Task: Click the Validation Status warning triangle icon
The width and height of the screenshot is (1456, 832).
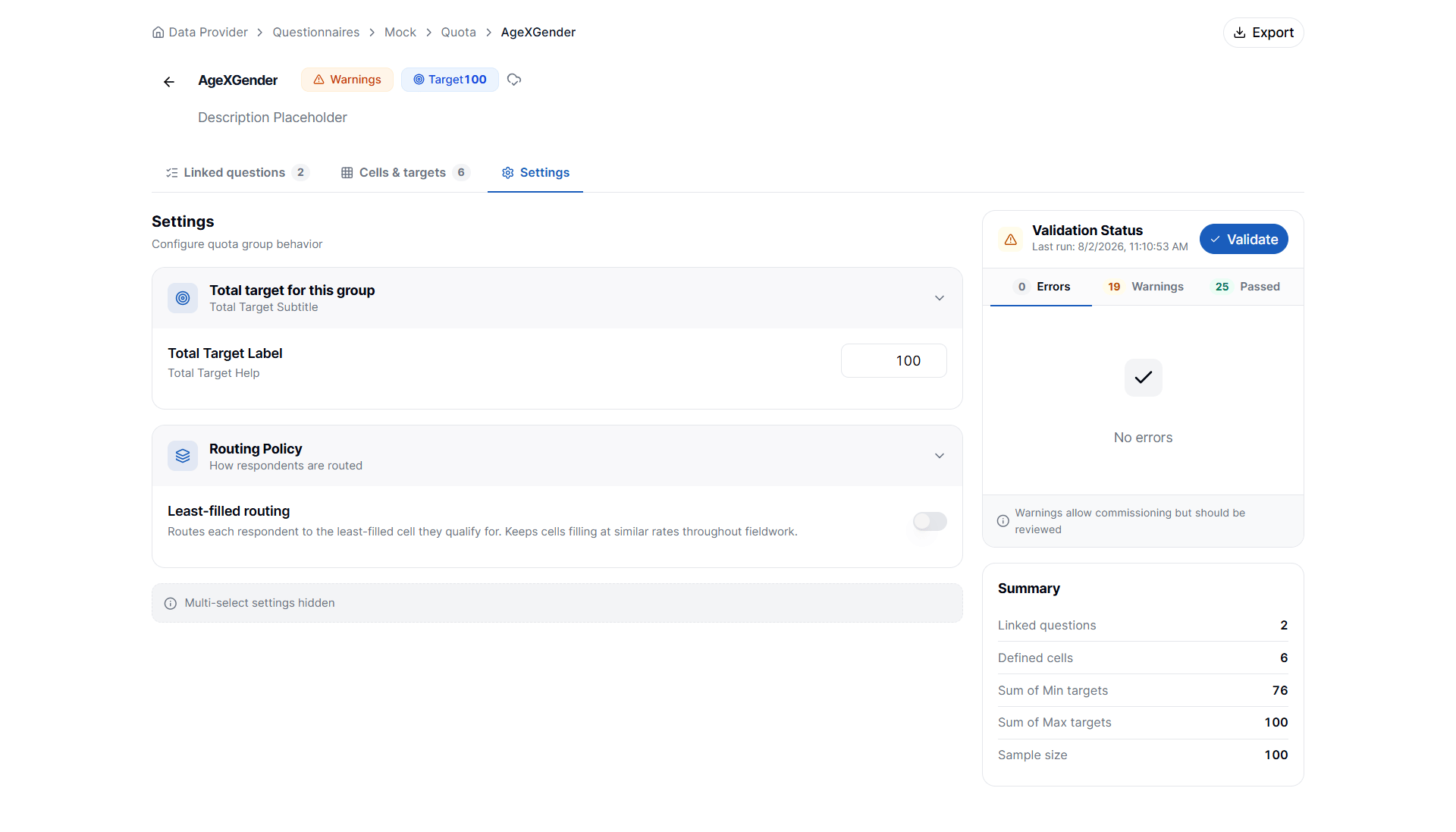Action: [x=1011, y=240]
